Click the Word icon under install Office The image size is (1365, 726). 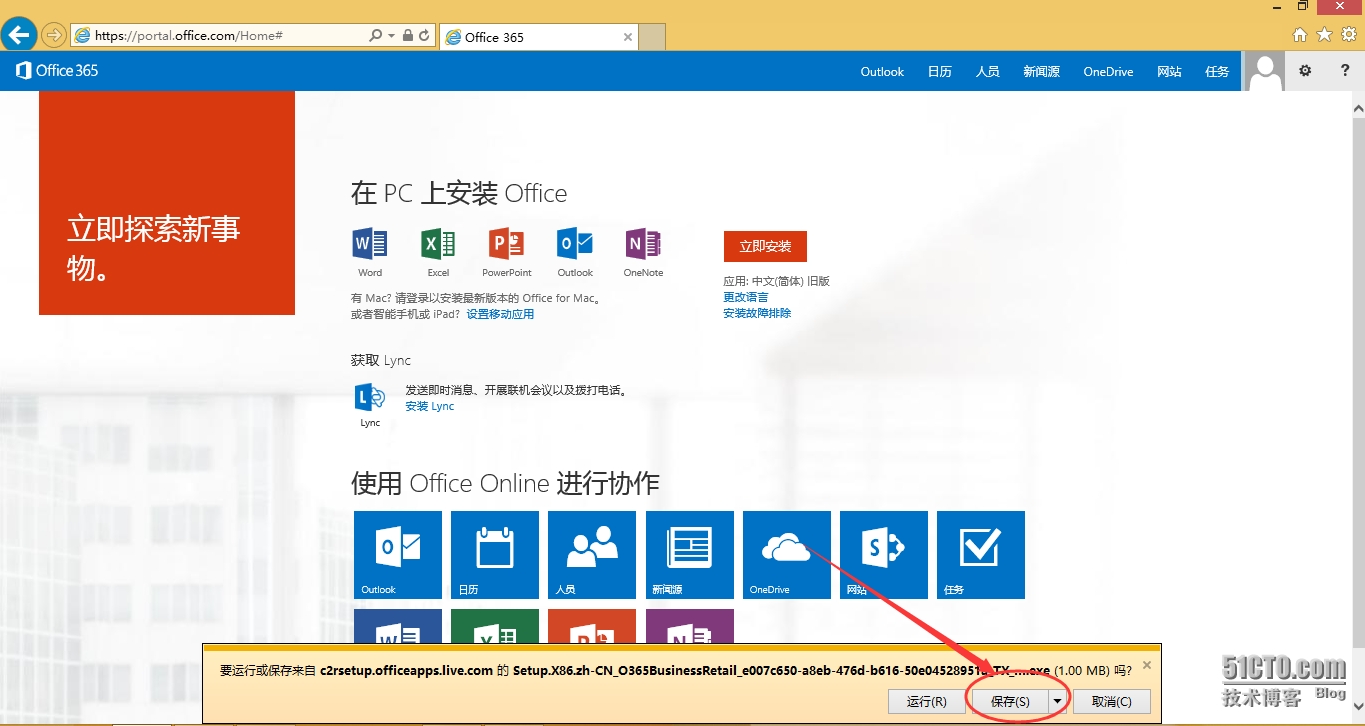coord(369,244)
